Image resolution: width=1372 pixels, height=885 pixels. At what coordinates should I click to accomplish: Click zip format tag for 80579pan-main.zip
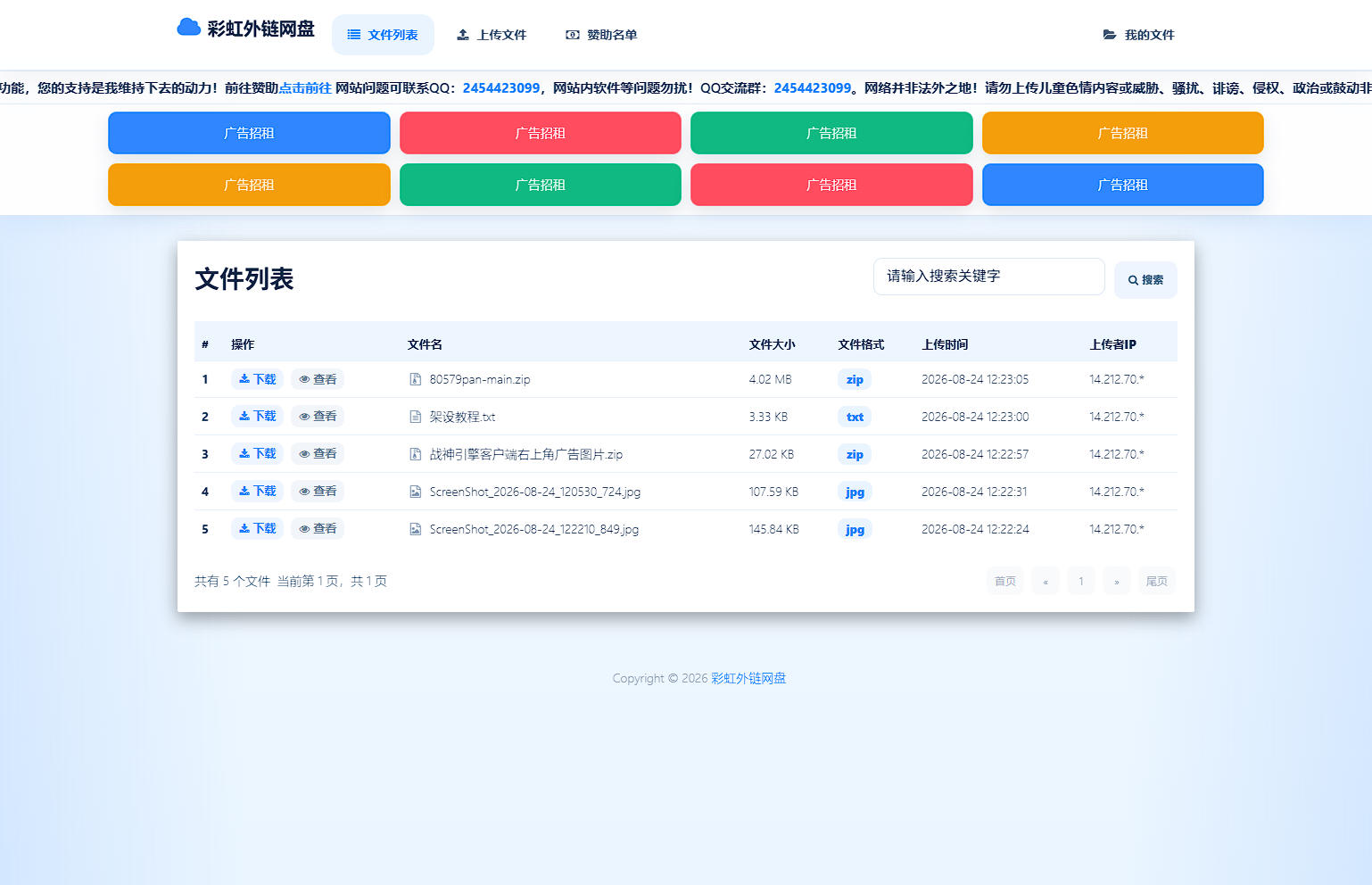coord(855,380)
